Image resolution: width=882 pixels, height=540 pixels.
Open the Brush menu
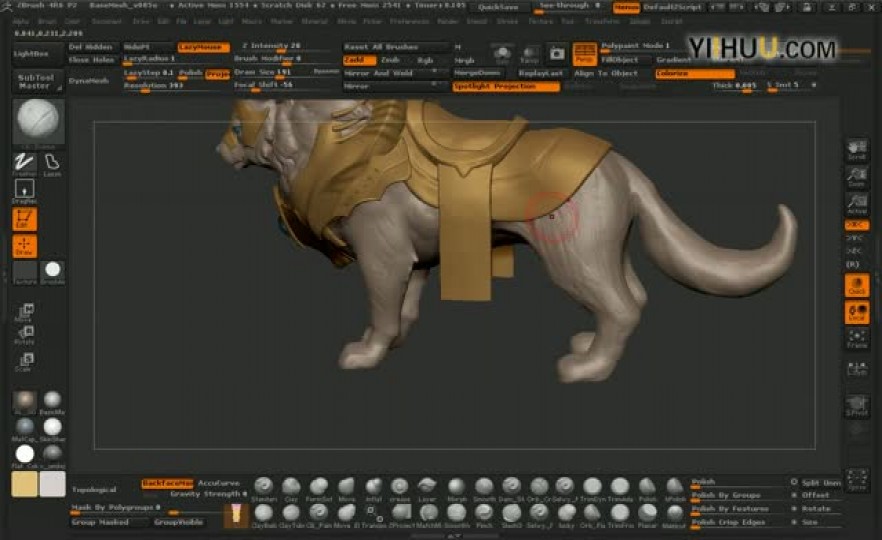point(47,21)
